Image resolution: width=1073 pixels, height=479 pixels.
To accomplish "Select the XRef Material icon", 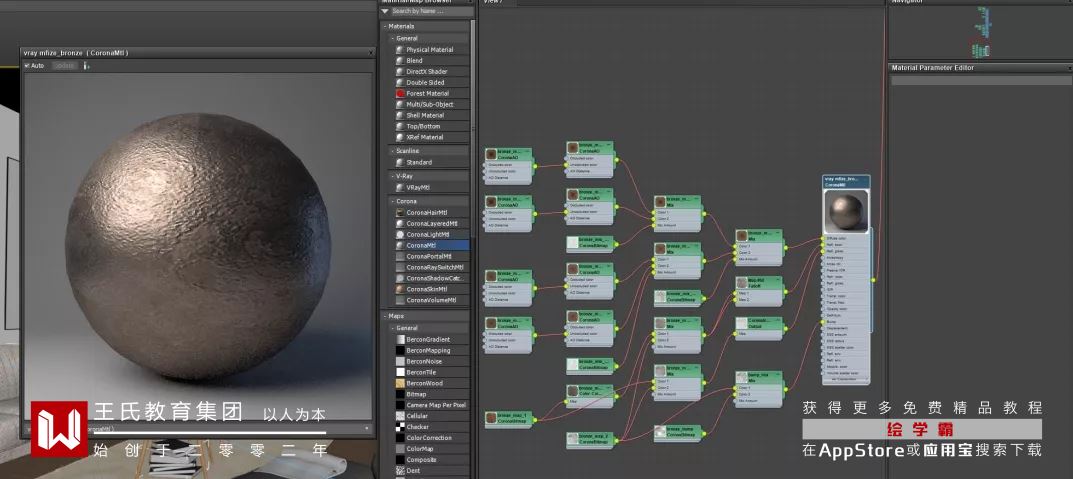I will click(x=400, y=138).
